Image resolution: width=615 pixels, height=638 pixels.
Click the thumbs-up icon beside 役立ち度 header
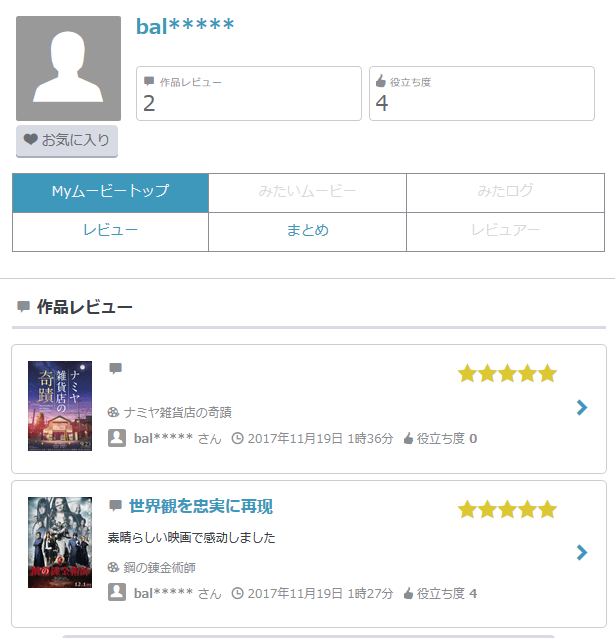[381, 81]
